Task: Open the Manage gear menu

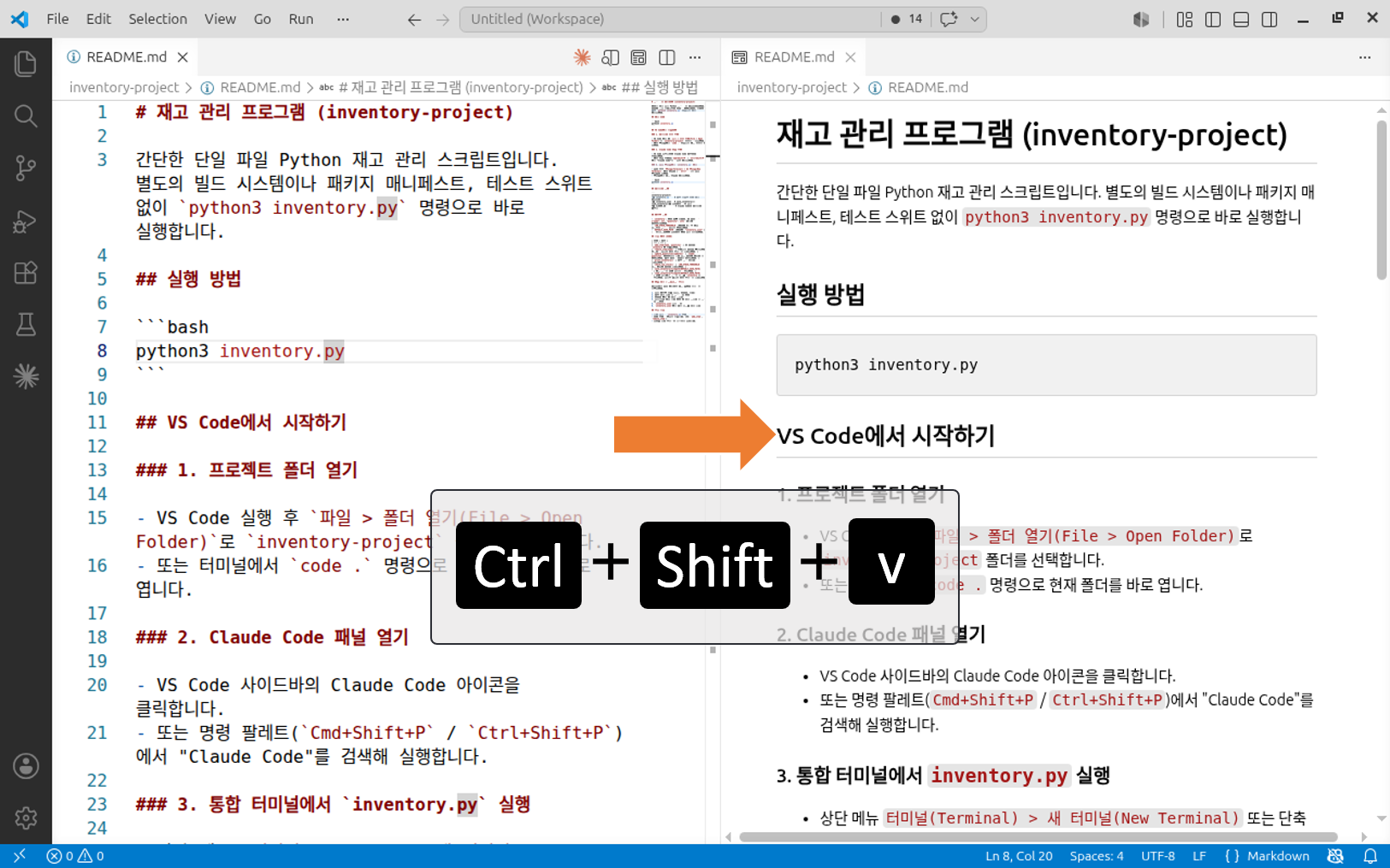Action: click(26, 818)
